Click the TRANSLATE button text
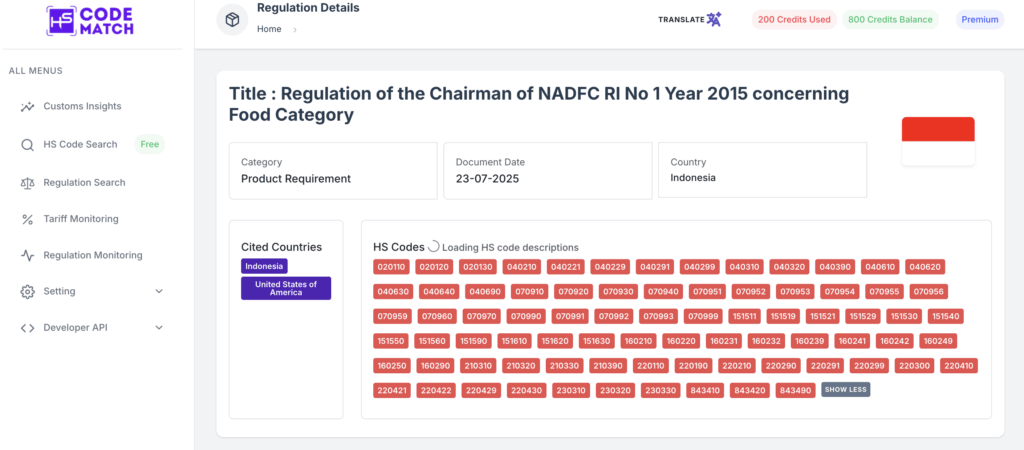The height and width of the screenshot is (450, 1024). click(x=681, y=20)
